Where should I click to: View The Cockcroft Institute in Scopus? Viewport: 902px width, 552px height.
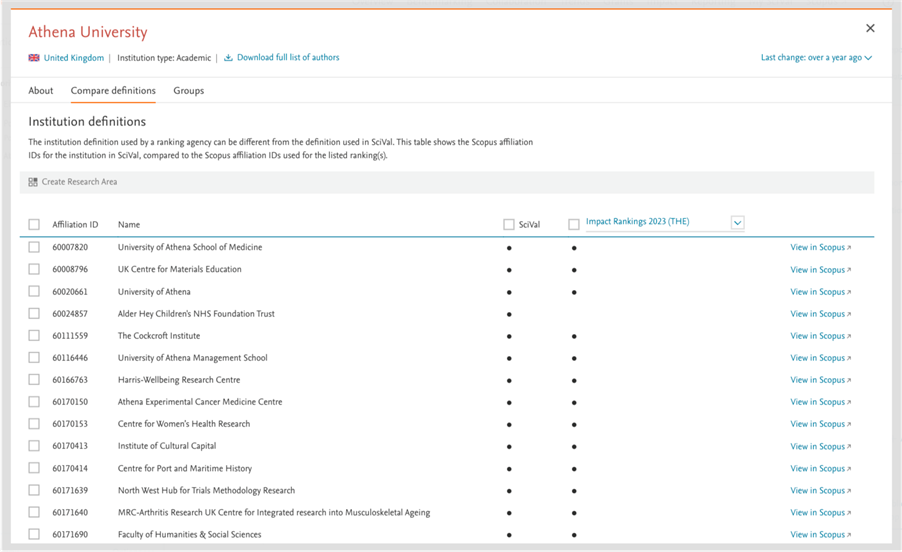(820, 336)
